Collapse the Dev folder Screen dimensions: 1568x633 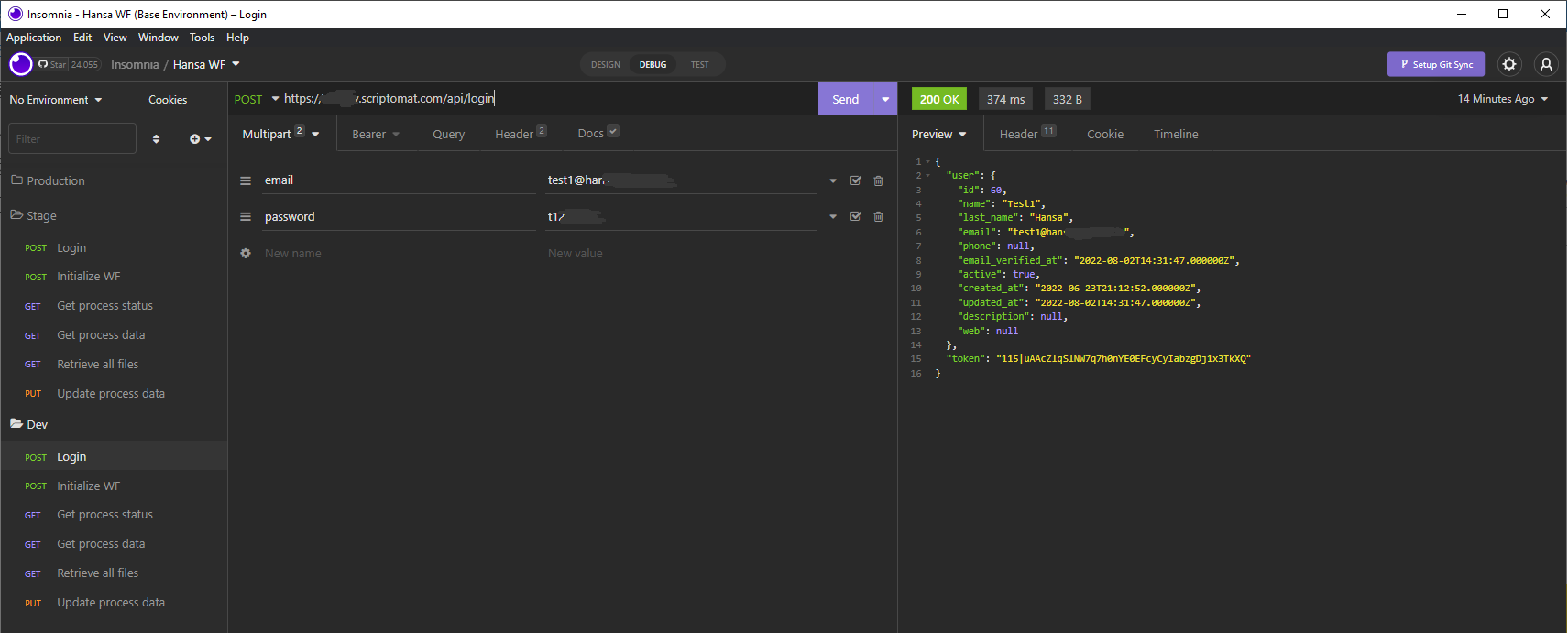click(29, 424)
